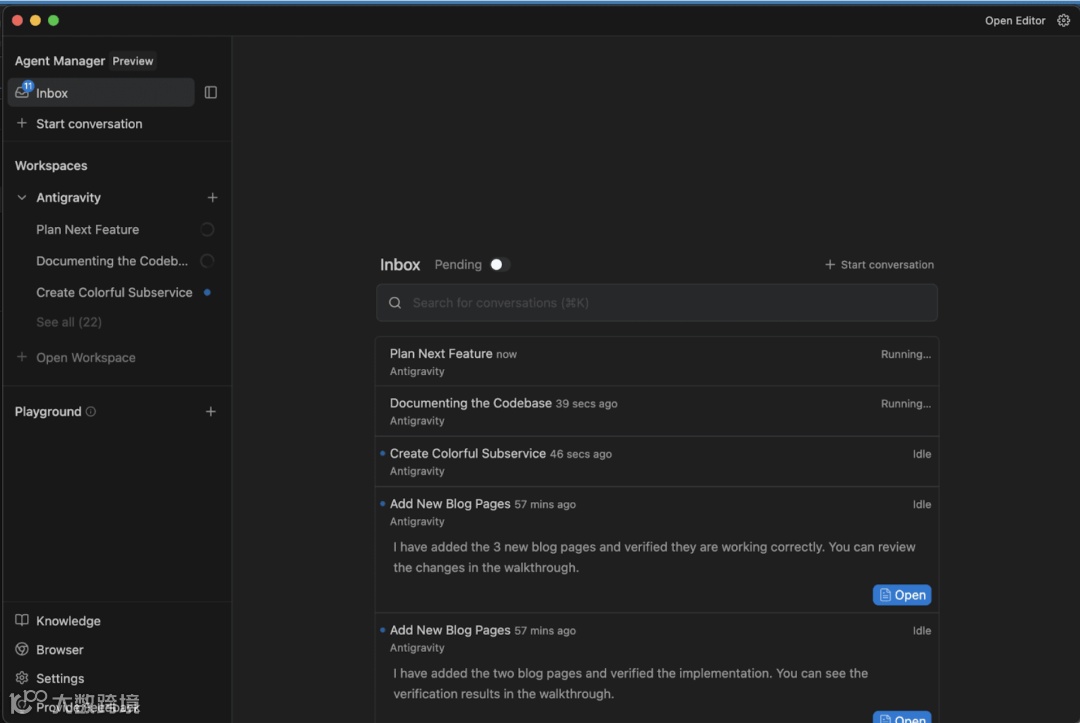
Task: Collapse the Antigravity workspace chevron
Action: tap(22, 198)
